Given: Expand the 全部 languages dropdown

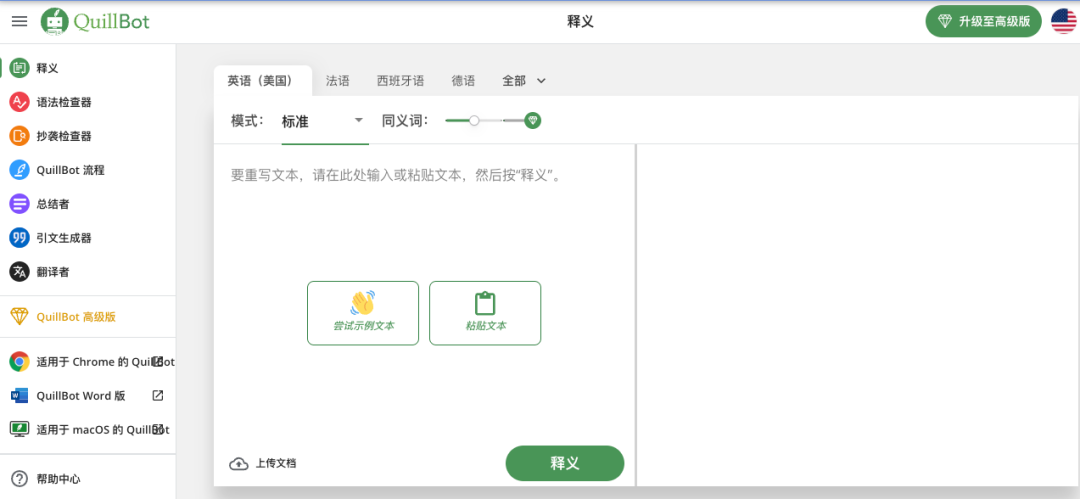Looking at the screenshot, I should pyautogui.click(x=524, y=81).
